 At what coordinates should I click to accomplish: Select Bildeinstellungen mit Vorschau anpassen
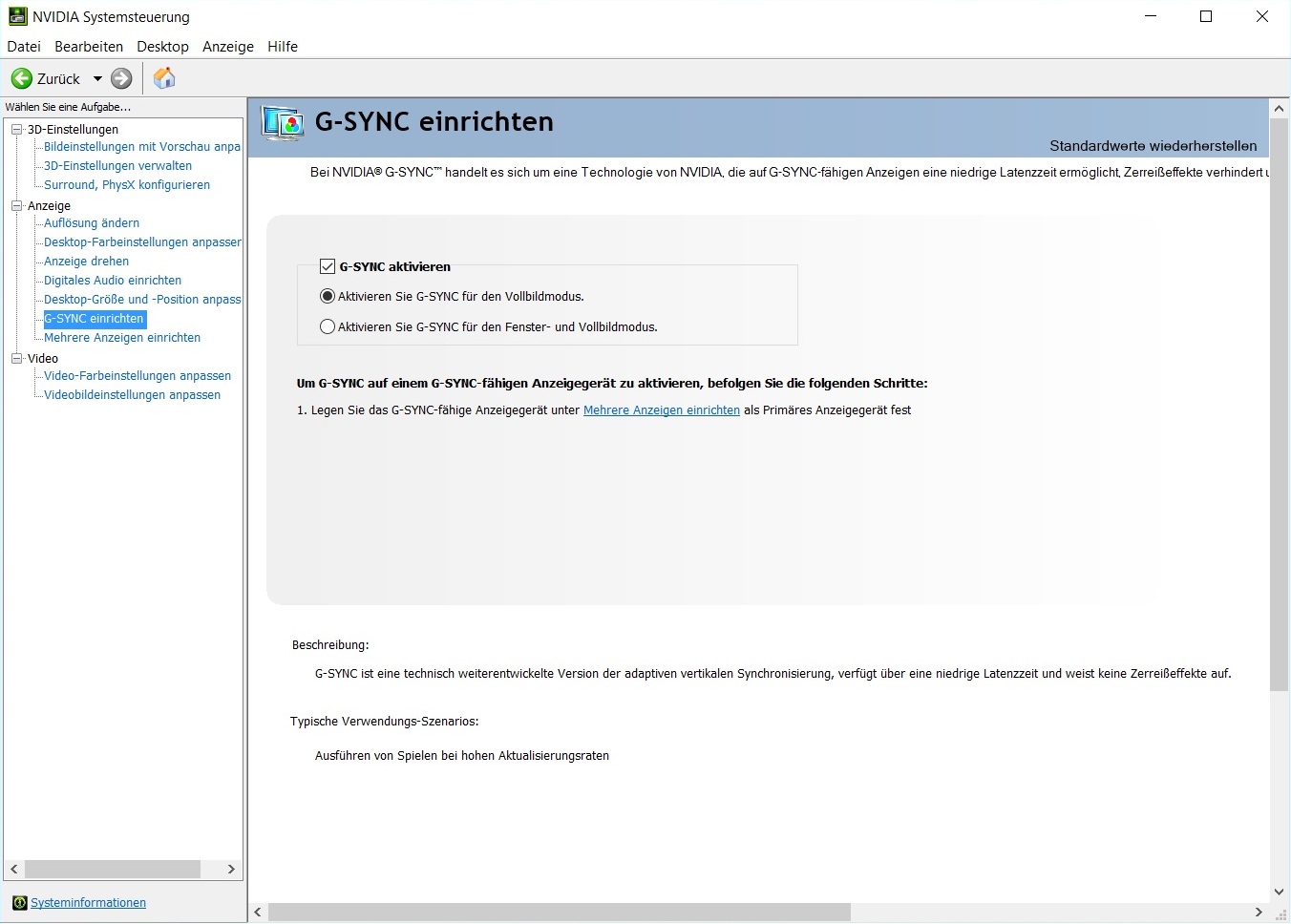pos(142,146)
